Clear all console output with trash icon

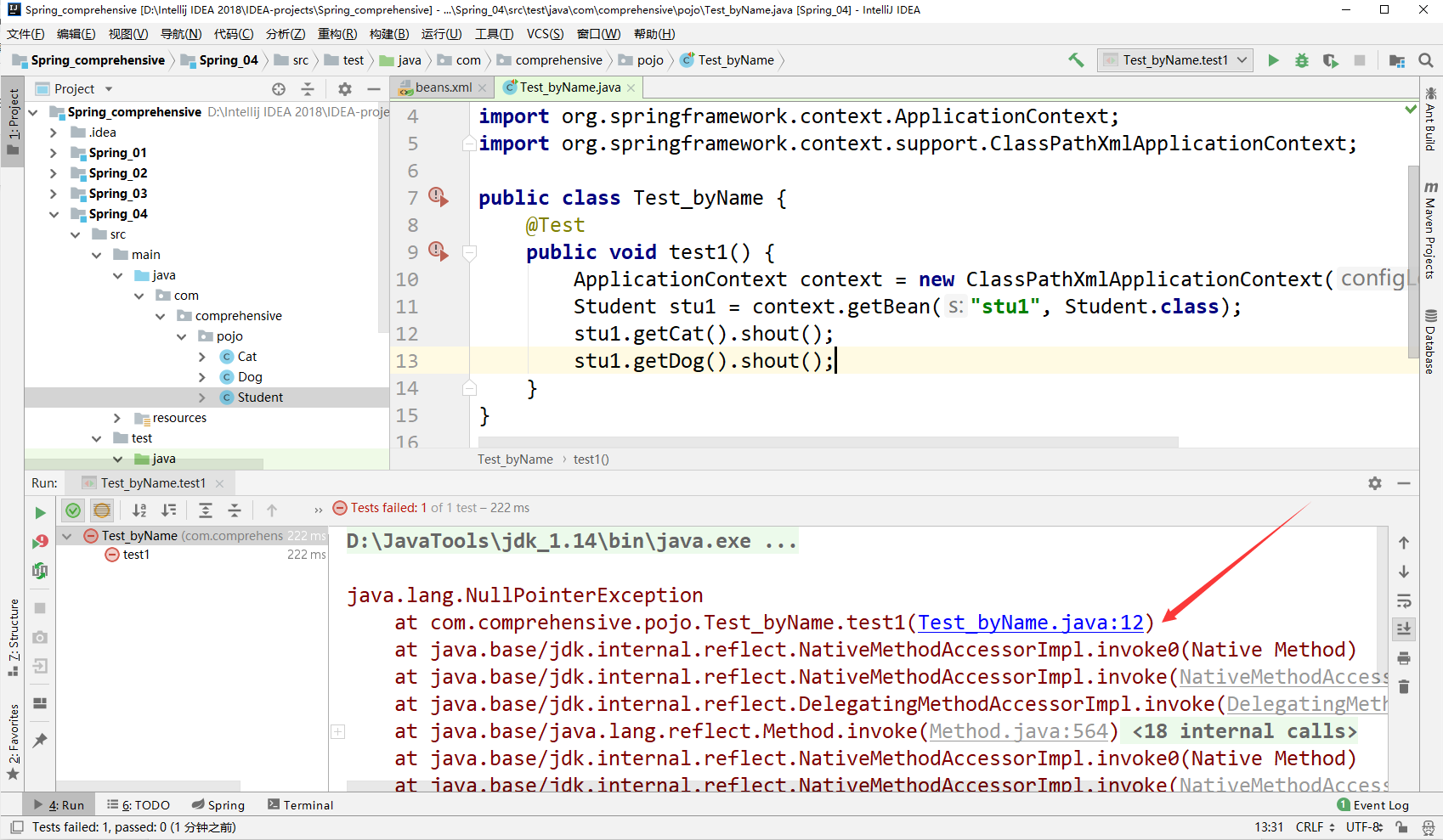click(1404, 686)
